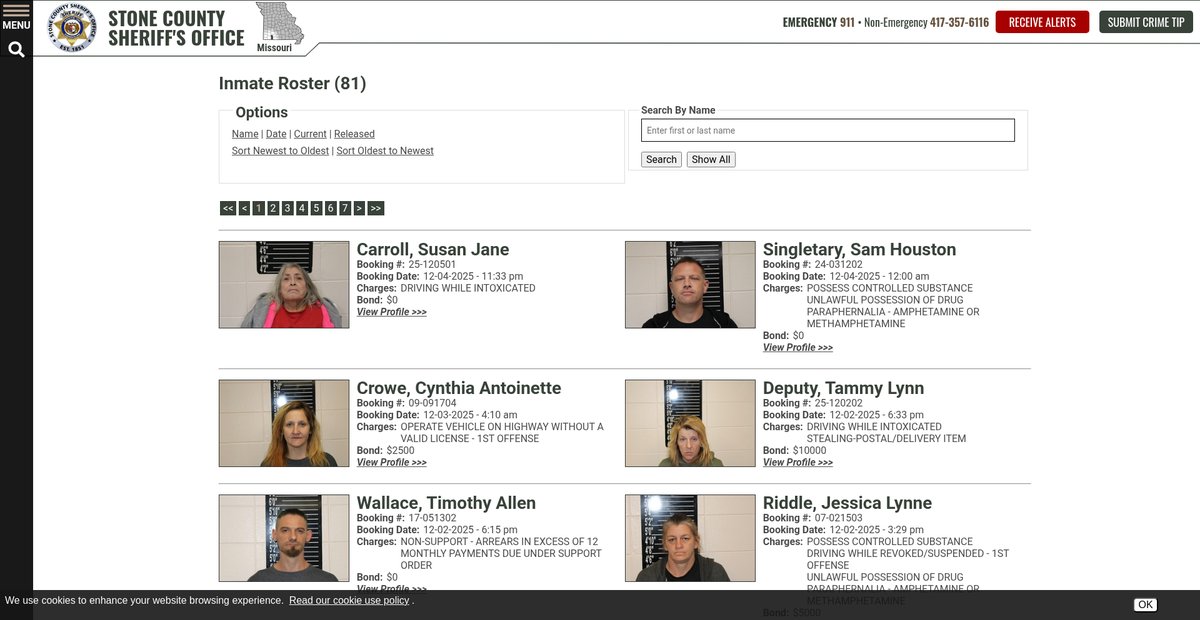The width and height of the screenshot is (1200, 620).
Task: Select pagination page 7
Action: click(x=344, y=208)
